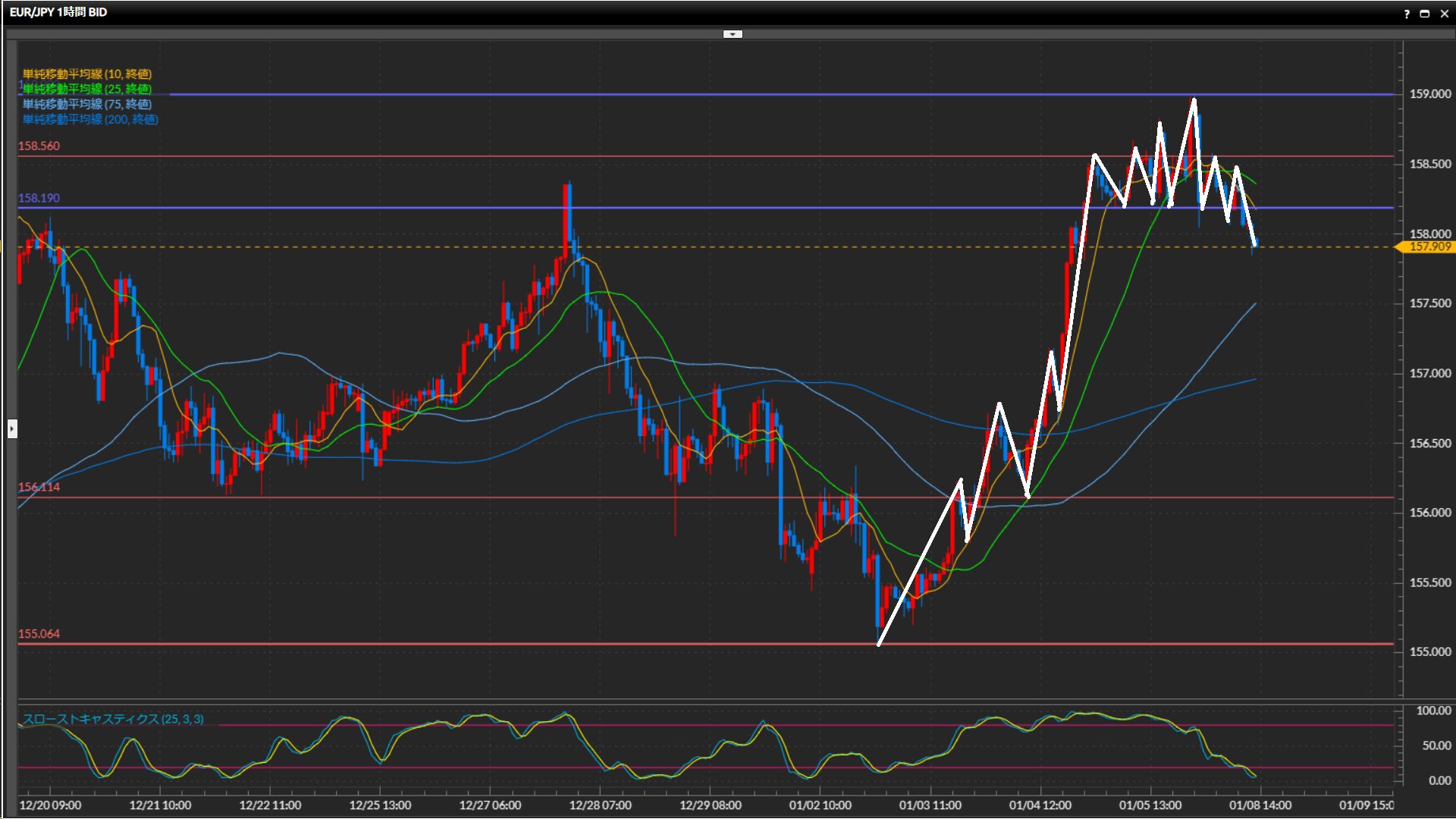Select the 75-period moving average label
The width and height of the screenshot is (1456, 819).
pyautogui.click(x=87, y=104)
